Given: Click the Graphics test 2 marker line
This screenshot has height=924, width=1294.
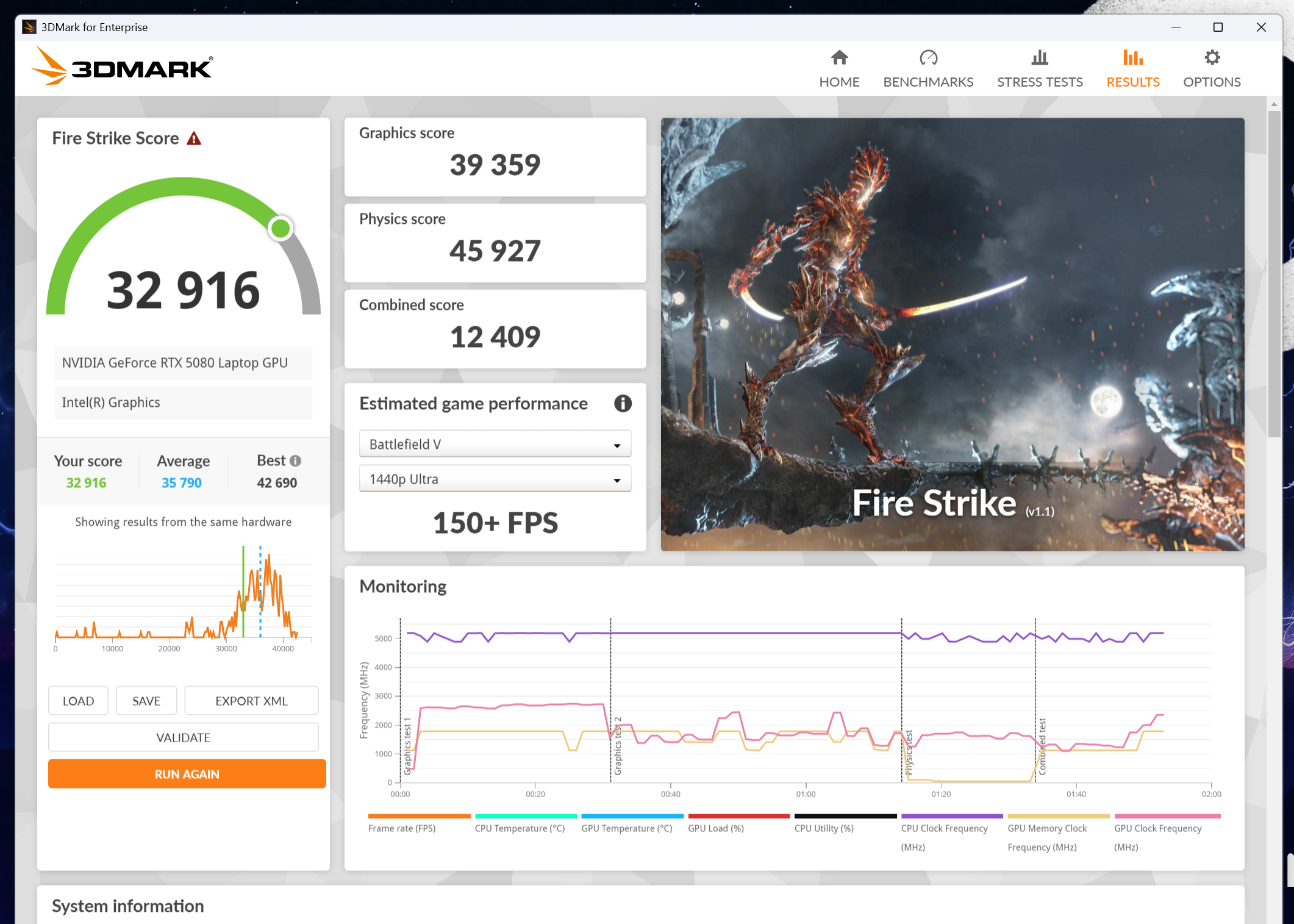Looking at the screenshot, I should point(610,700).
